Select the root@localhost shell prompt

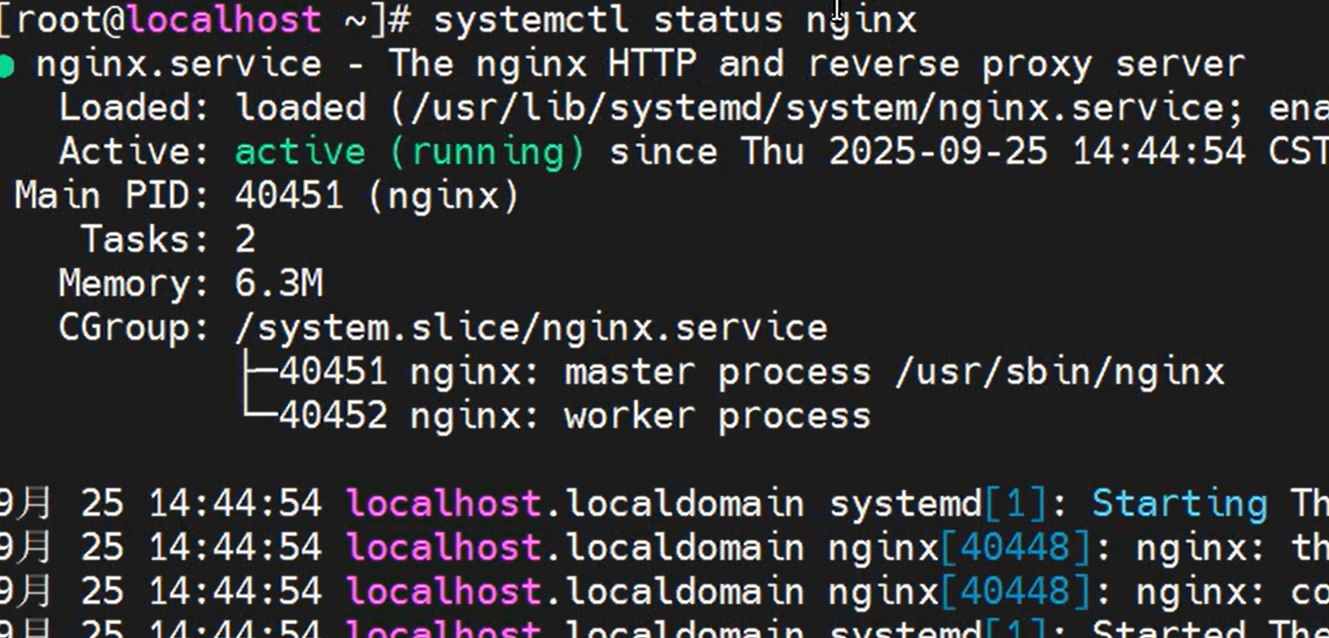208,20
